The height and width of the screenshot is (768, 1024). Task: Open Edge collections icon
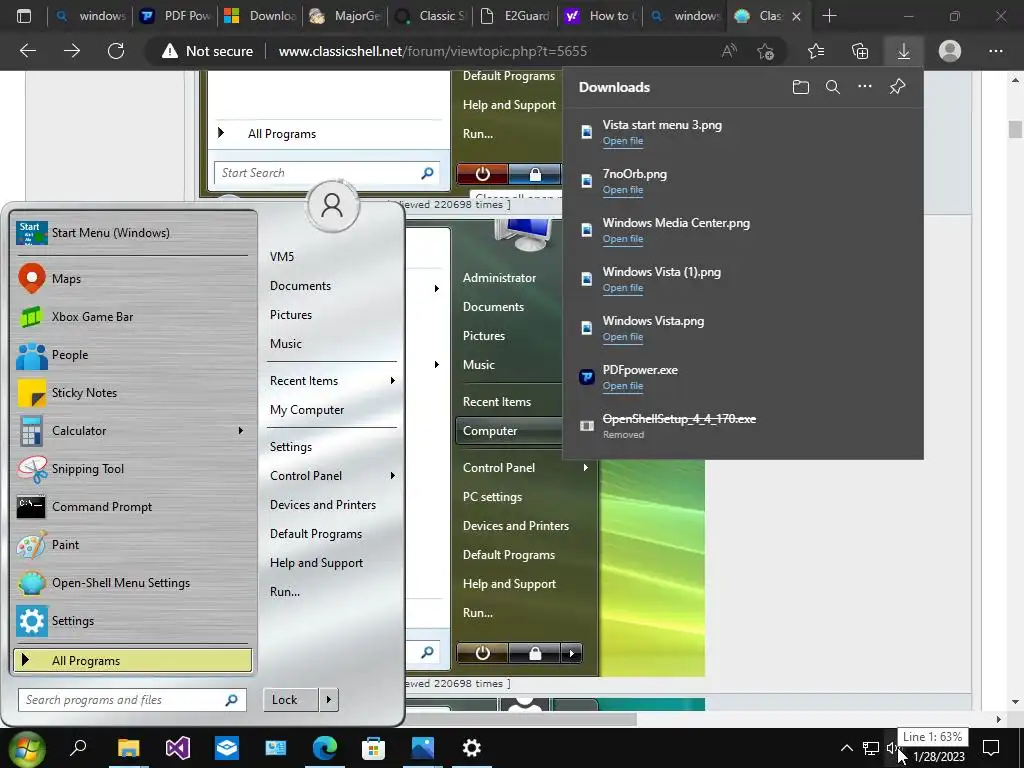(x=860, y=51)
